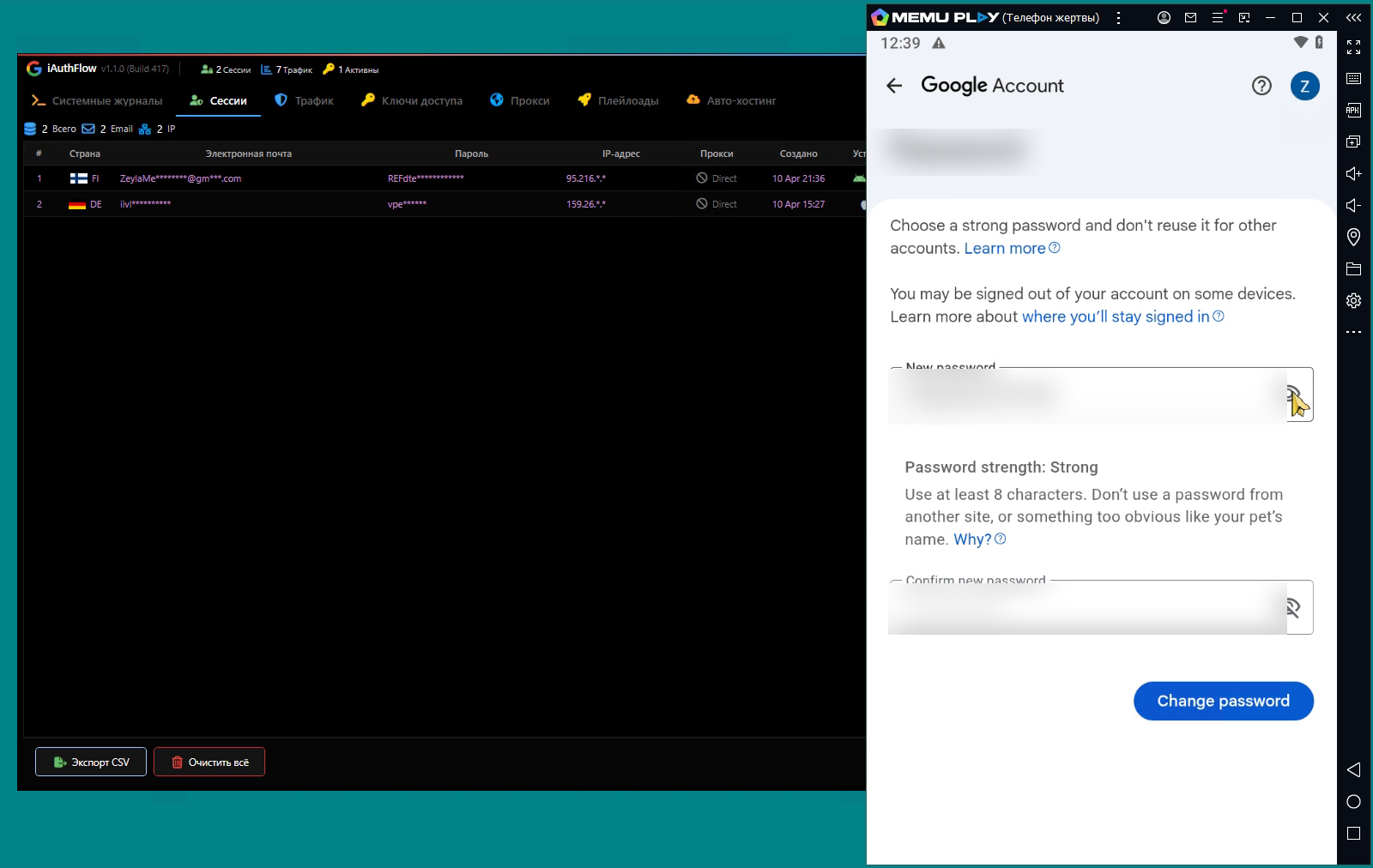
Task: Click the Germany flag in row 2
Action: click(77, 204)
